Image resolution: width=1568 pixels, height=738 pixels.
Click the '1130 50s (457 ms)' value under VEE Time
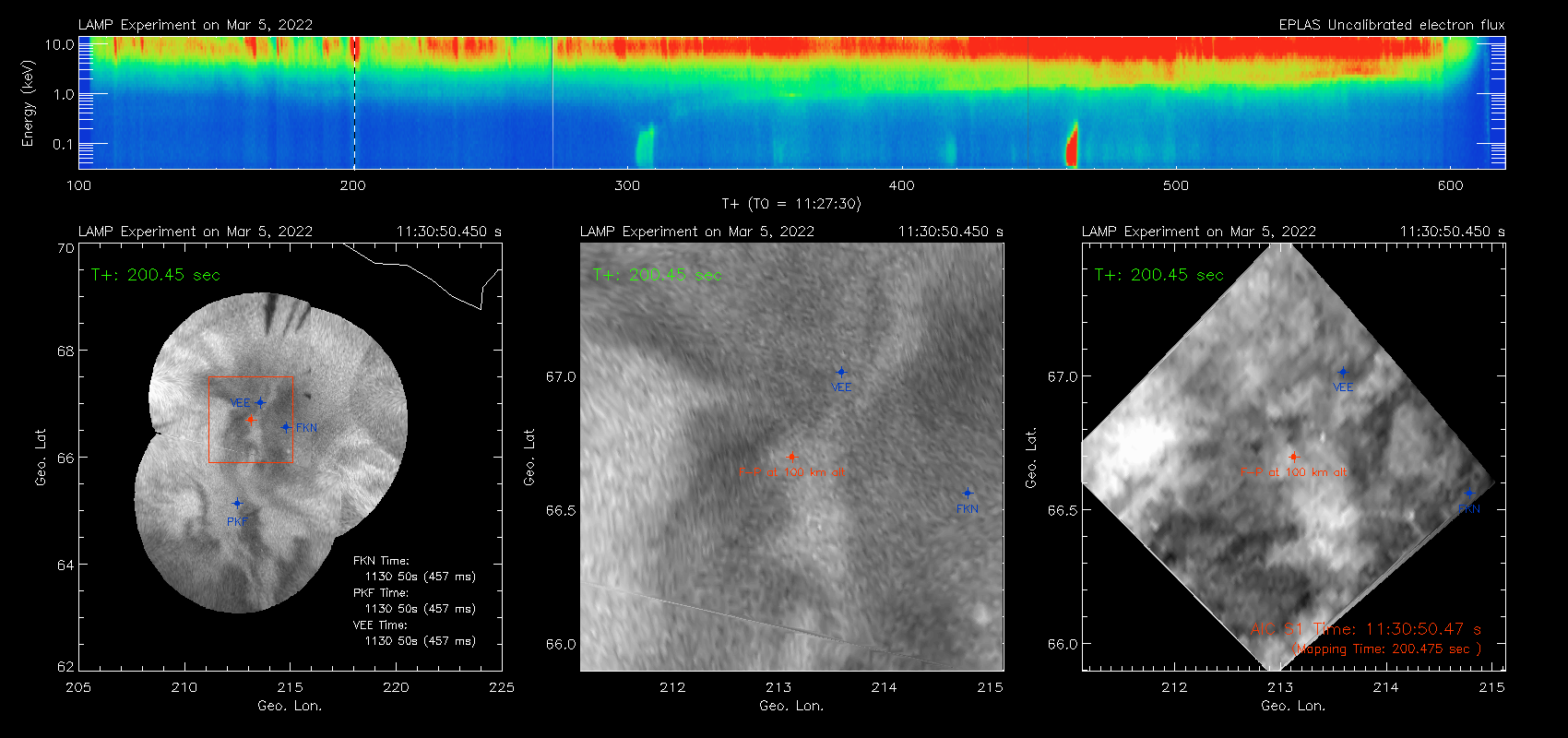click(421, 641)
